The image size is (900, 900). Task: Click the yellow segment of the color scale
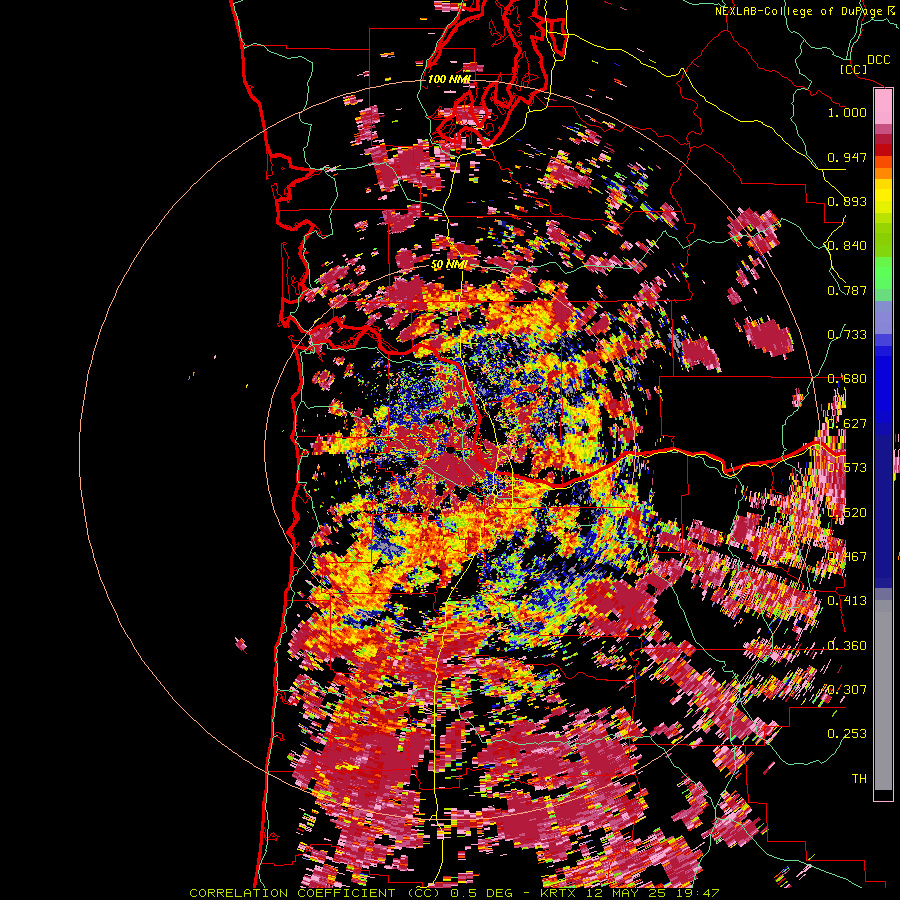coord(883,196)
